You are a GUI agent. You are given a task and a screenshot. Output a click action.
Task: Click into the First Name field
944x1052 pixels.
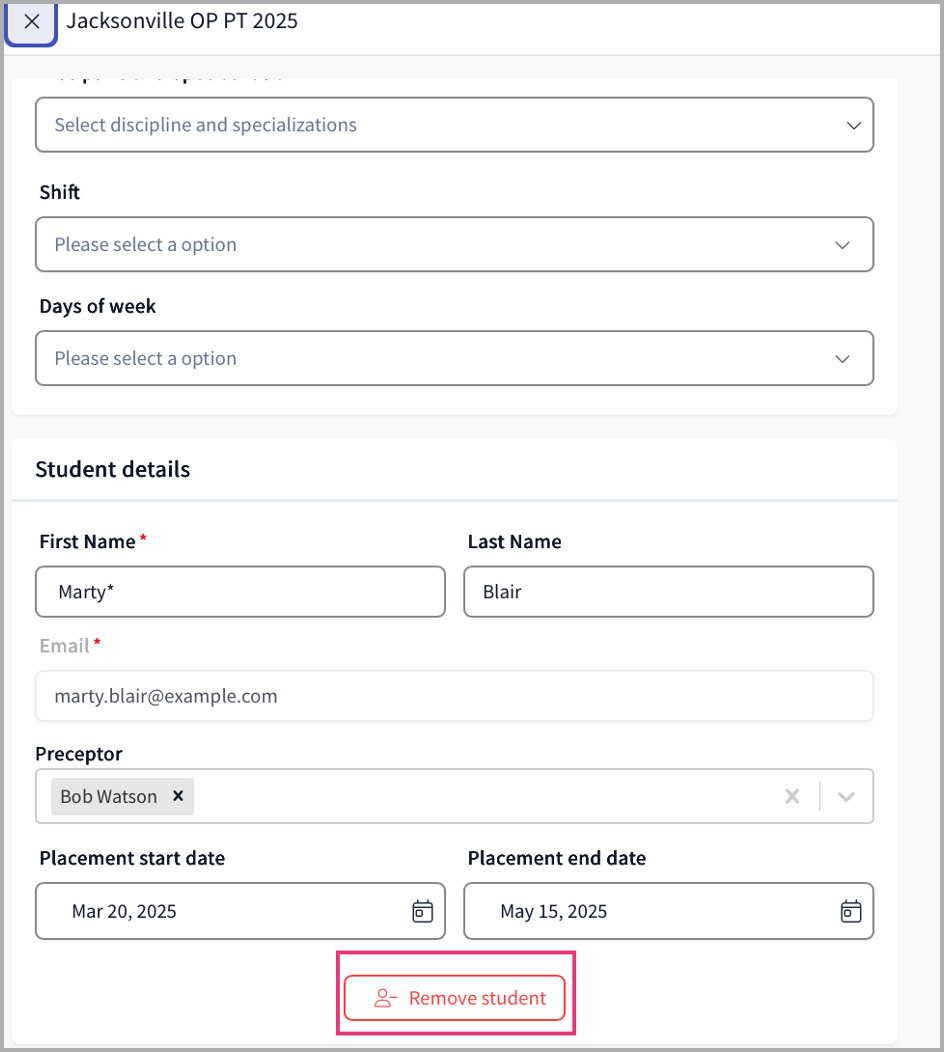240,592
